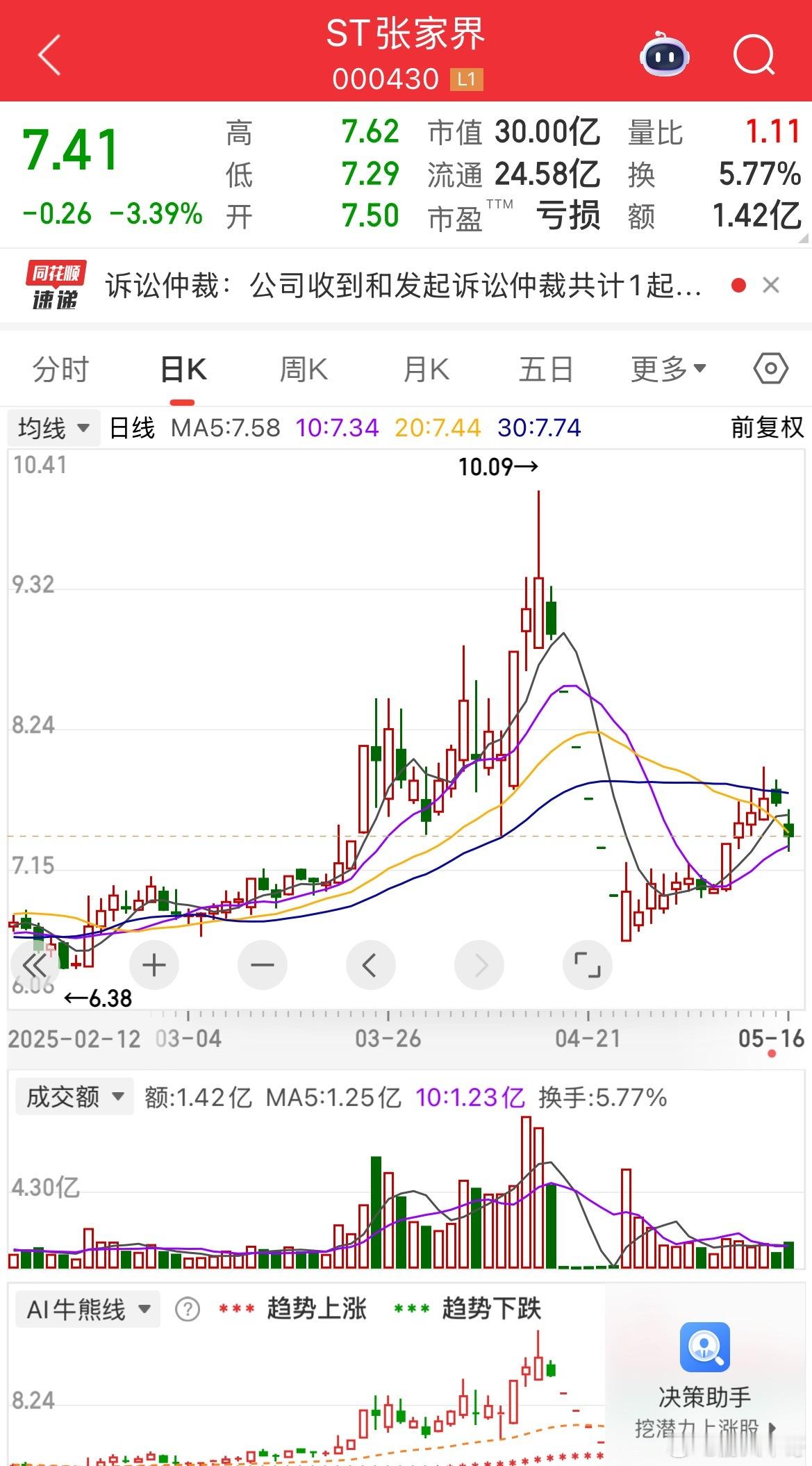812x1466 pixels.
Task: Switch to the 五日 tab
Action: (x=546, y=369)
